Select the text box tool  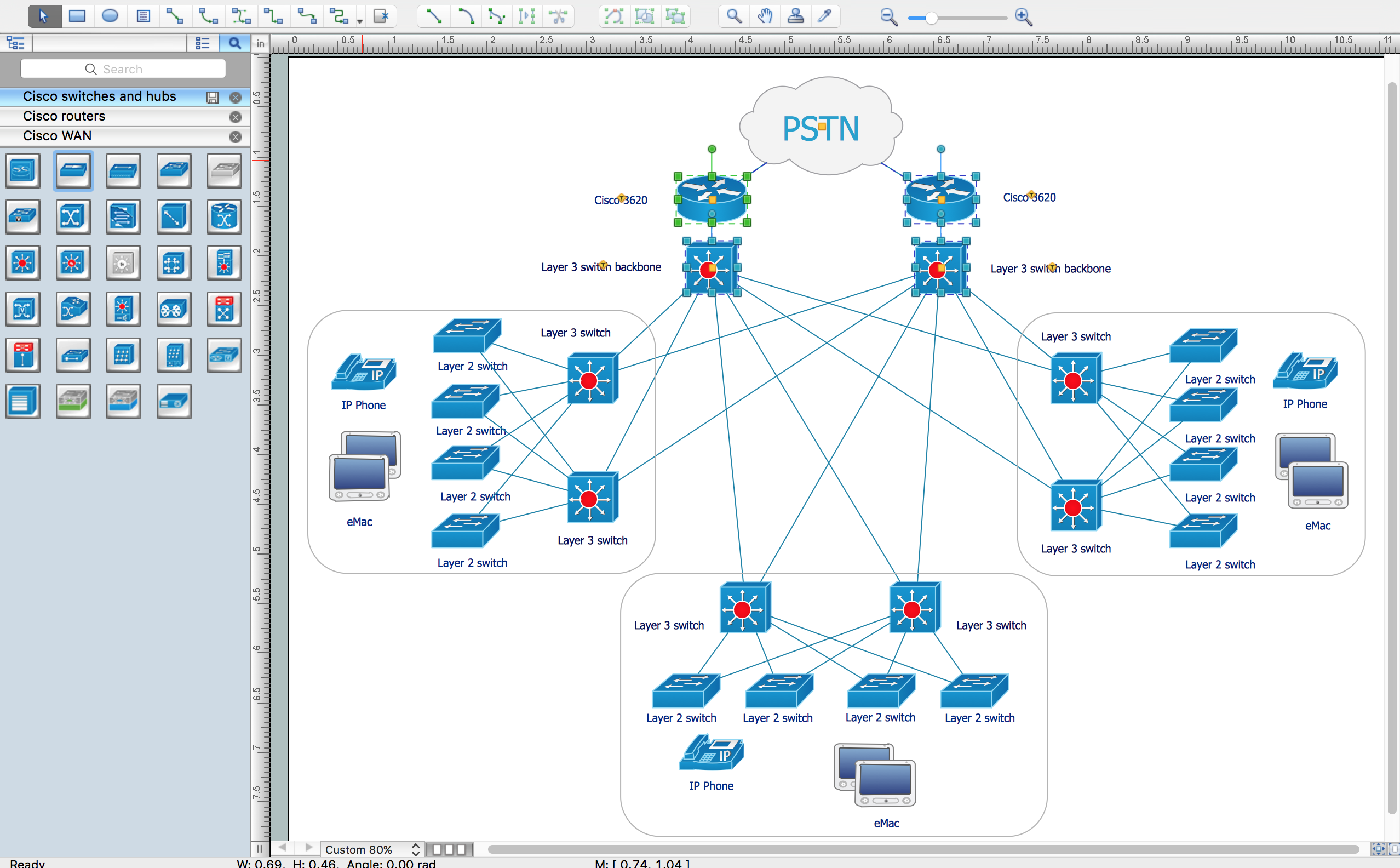point(144,16)
